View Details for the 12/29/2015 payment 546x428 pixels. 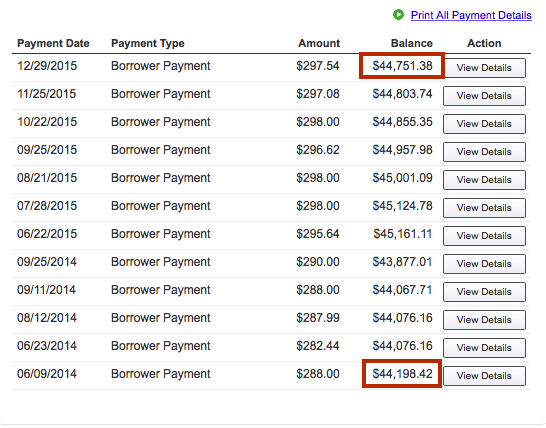click(x=484, y=68)
